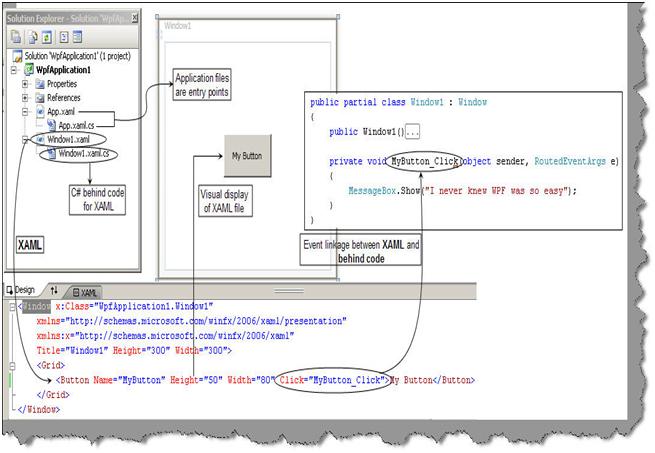Click the Show All Files toolbar icon

tap(33, 37)
